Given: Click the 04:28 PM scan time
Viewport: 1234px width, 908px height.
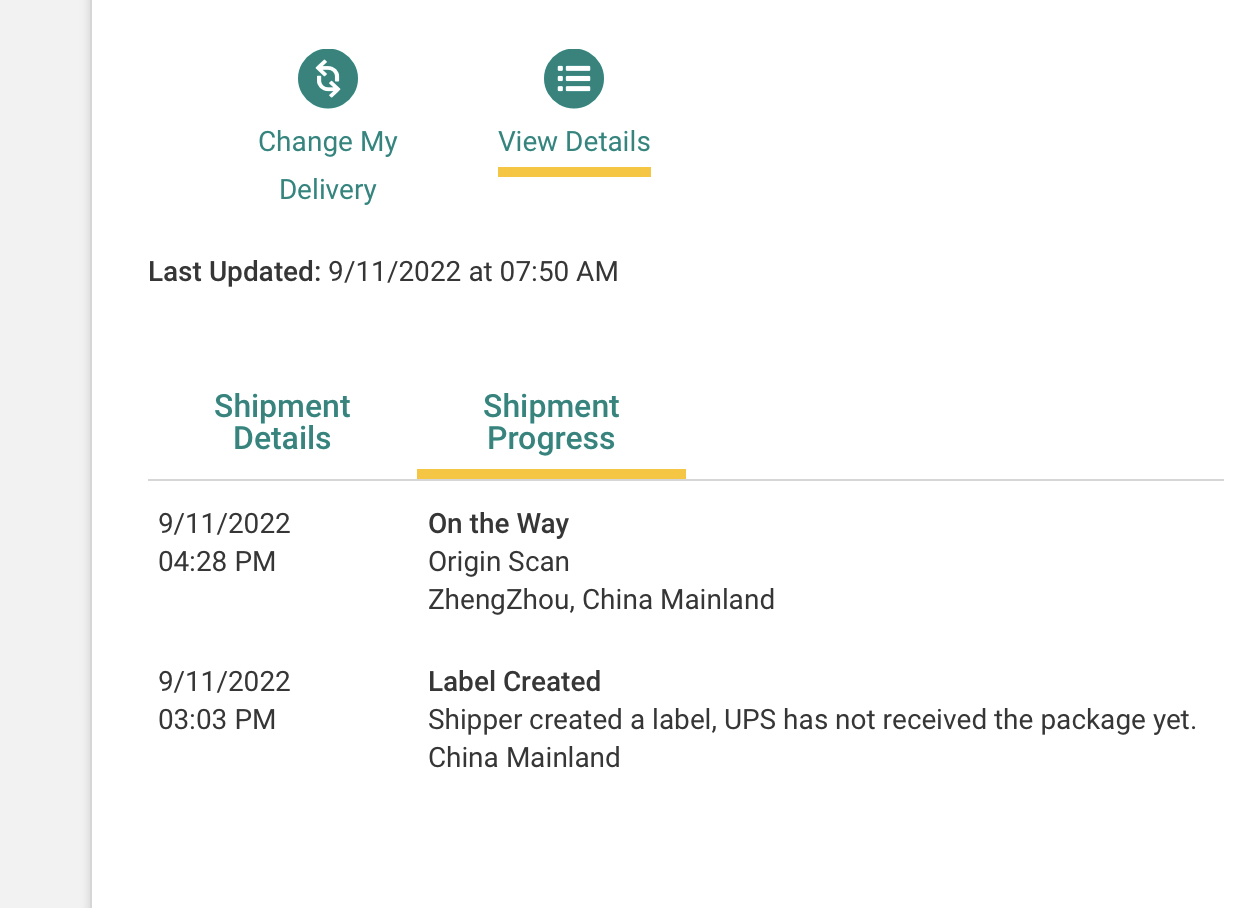Looking at the screenshot, I should click(x=217, y=562).
